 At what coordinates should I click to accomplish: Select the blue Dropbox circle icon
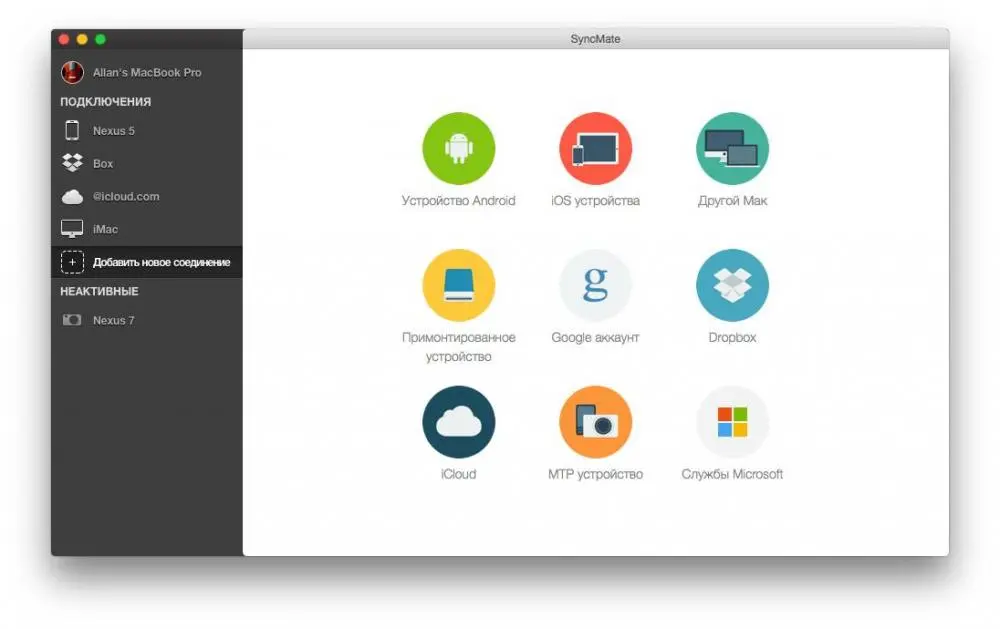tap(732, 285)
